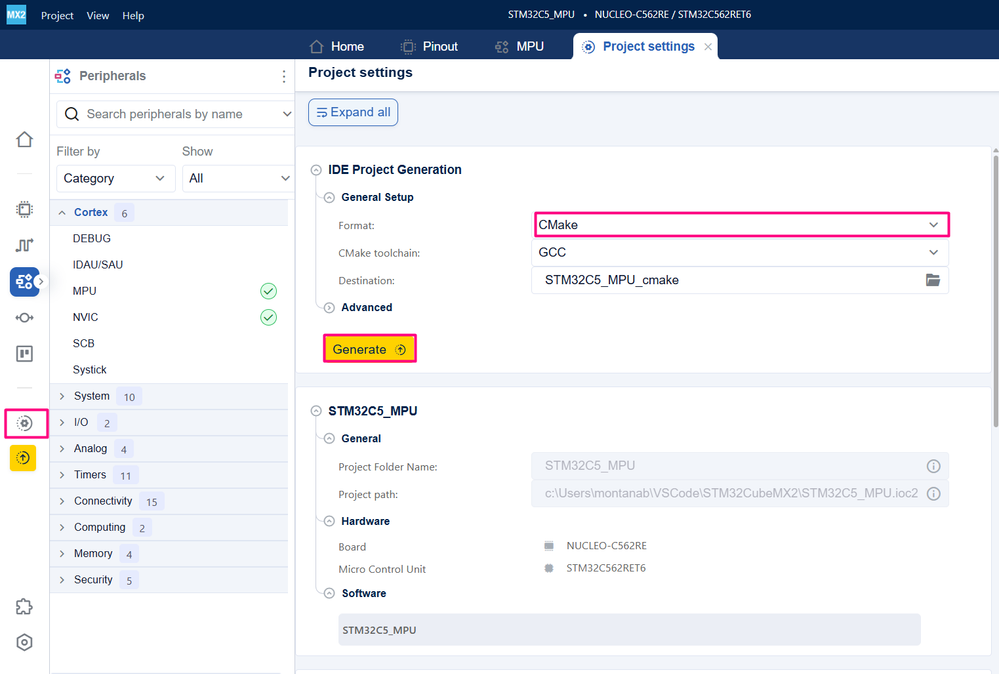Expand the Computing category

[62, 527]
